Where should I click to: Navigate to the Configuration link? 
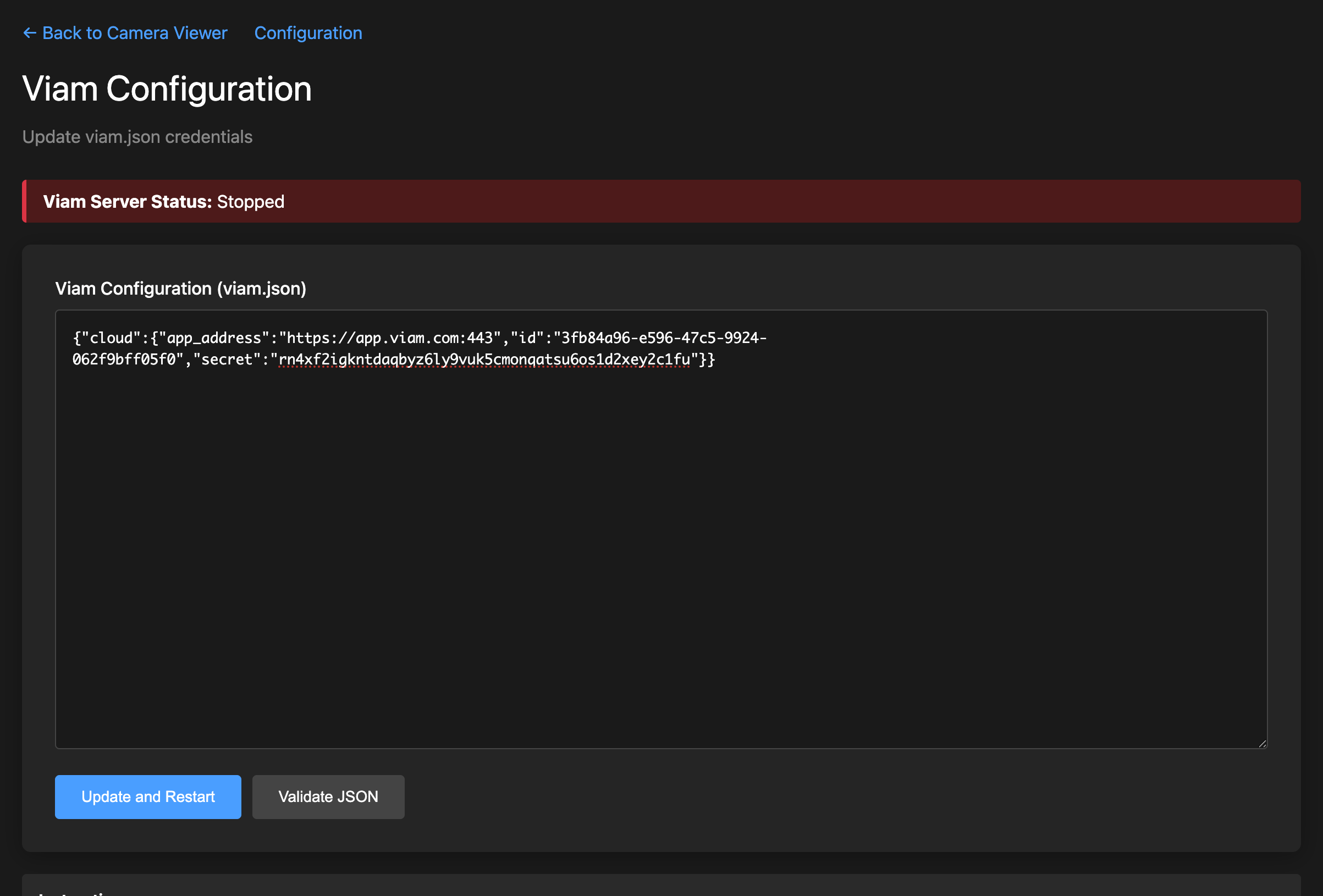pos(307,32)
